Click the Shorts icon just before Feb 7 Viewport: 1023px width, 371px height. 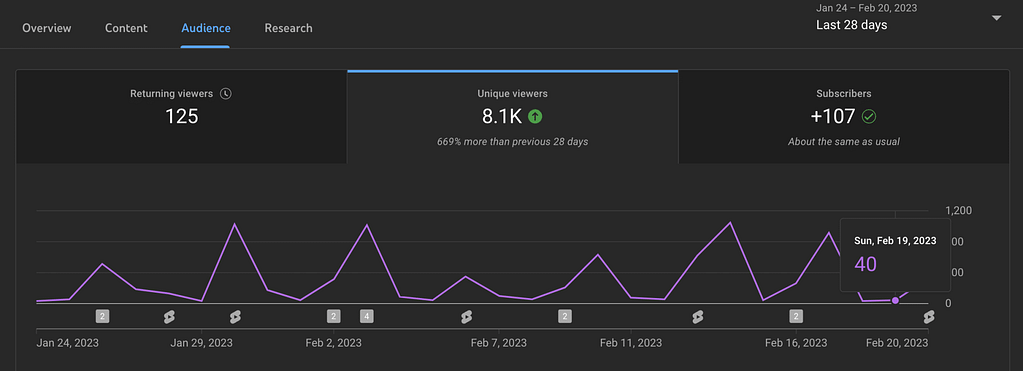coord(466,317)
